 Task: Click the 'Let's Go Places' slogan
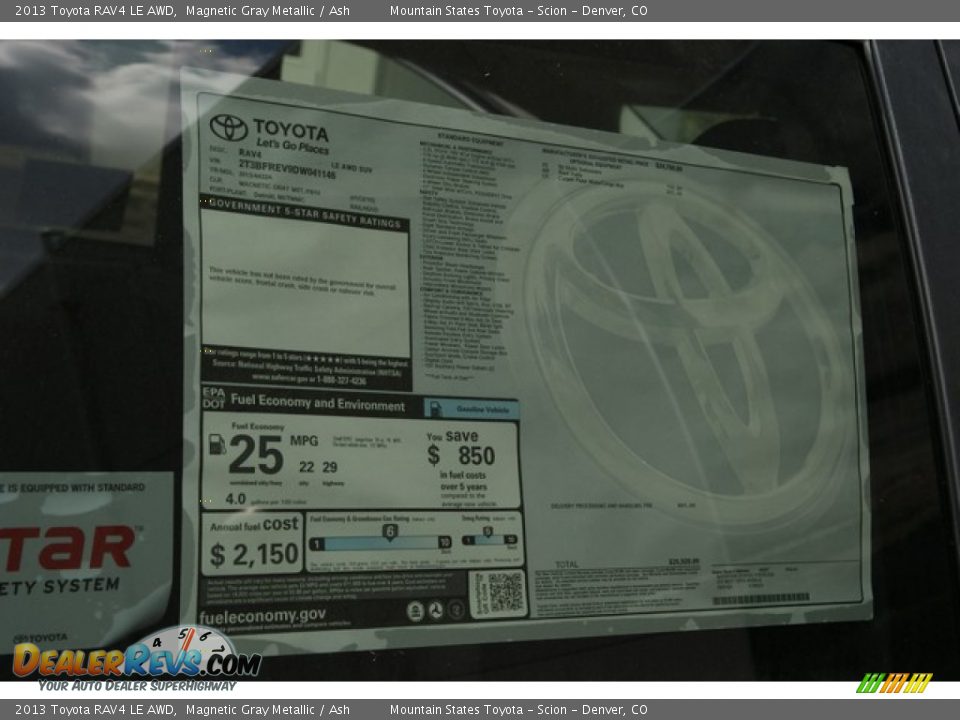(292, 146)
